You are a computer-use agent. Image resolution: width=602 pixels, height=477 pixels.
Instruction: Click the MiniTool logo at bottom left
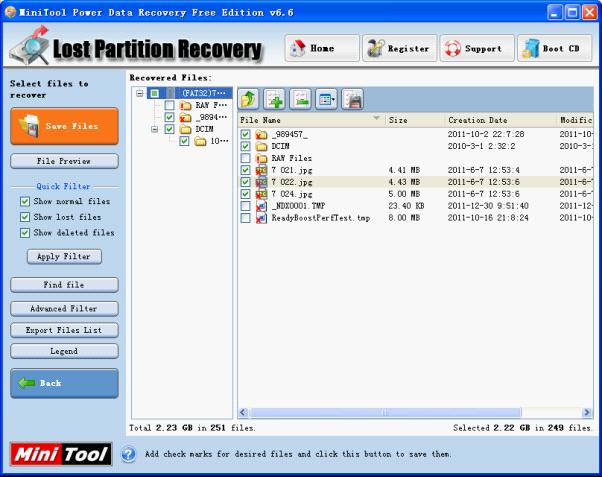61,454
